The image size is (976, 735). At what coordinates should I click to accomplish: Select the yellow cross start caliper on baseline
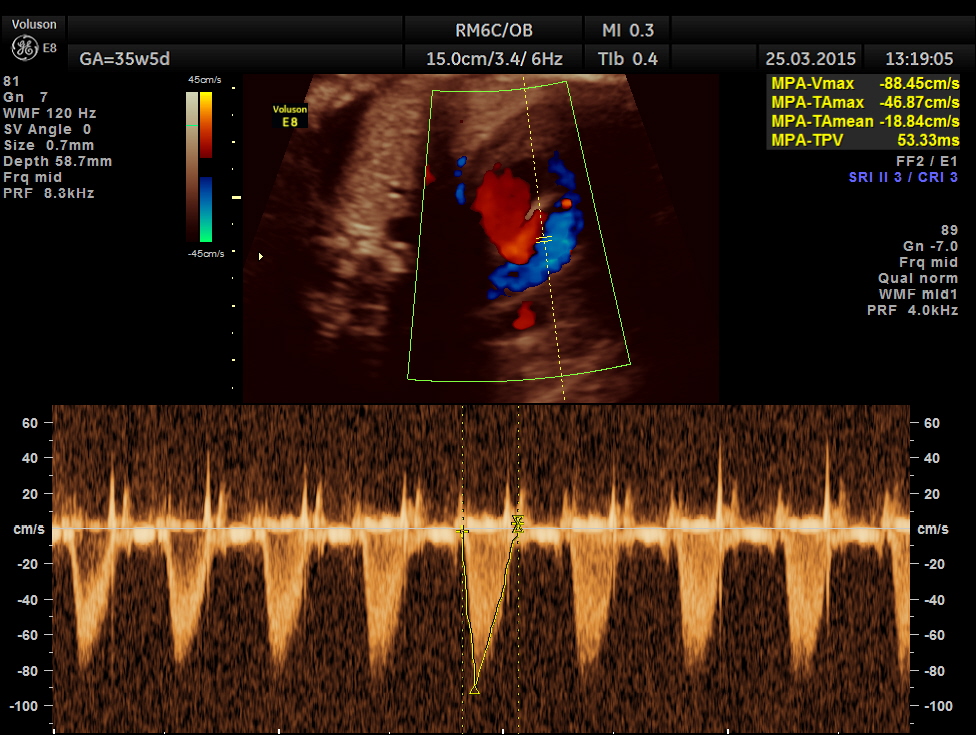point(462,532)
